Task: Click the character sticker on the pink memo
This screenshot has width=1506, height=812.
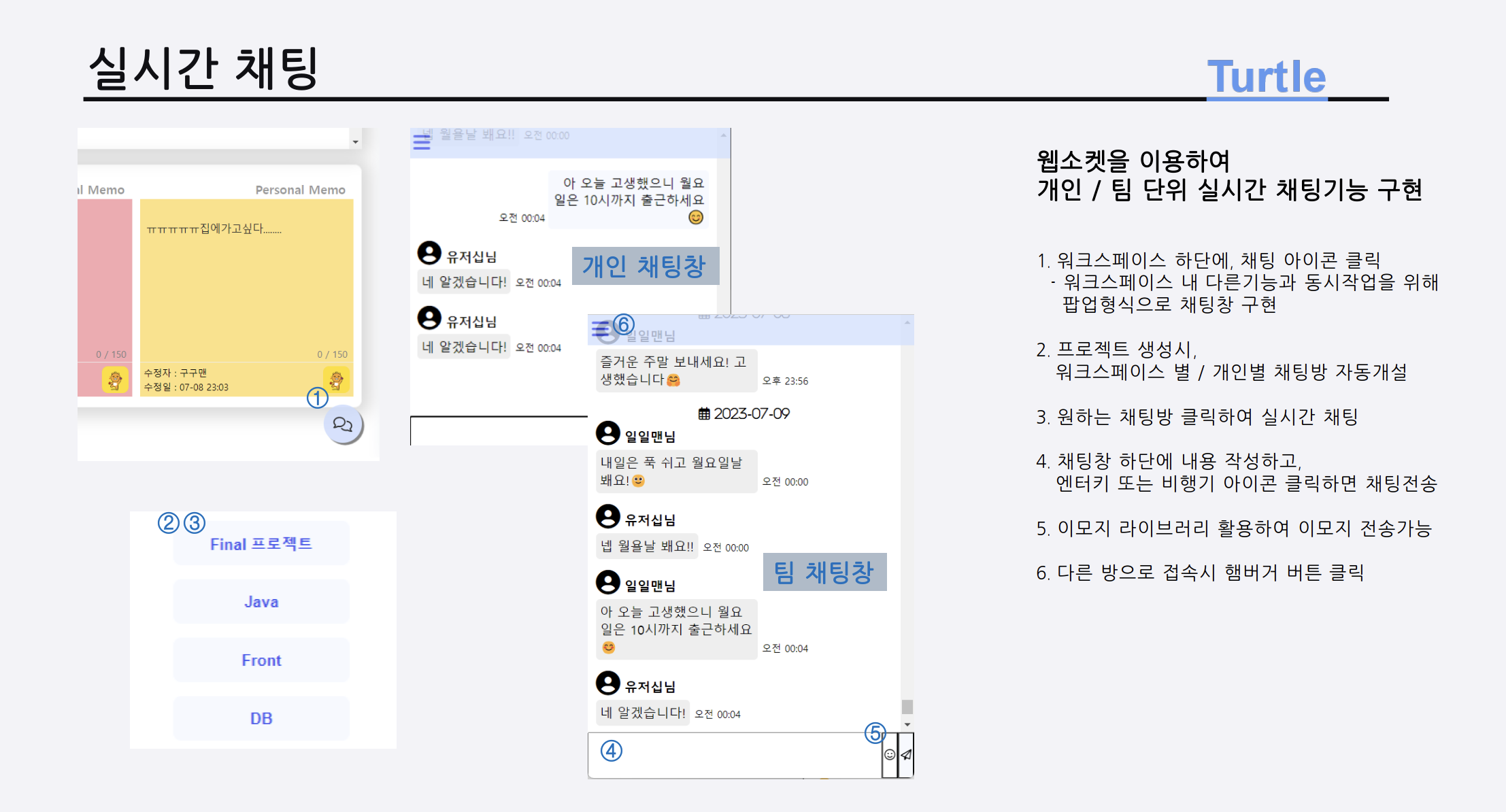Action: click(114, 379)
